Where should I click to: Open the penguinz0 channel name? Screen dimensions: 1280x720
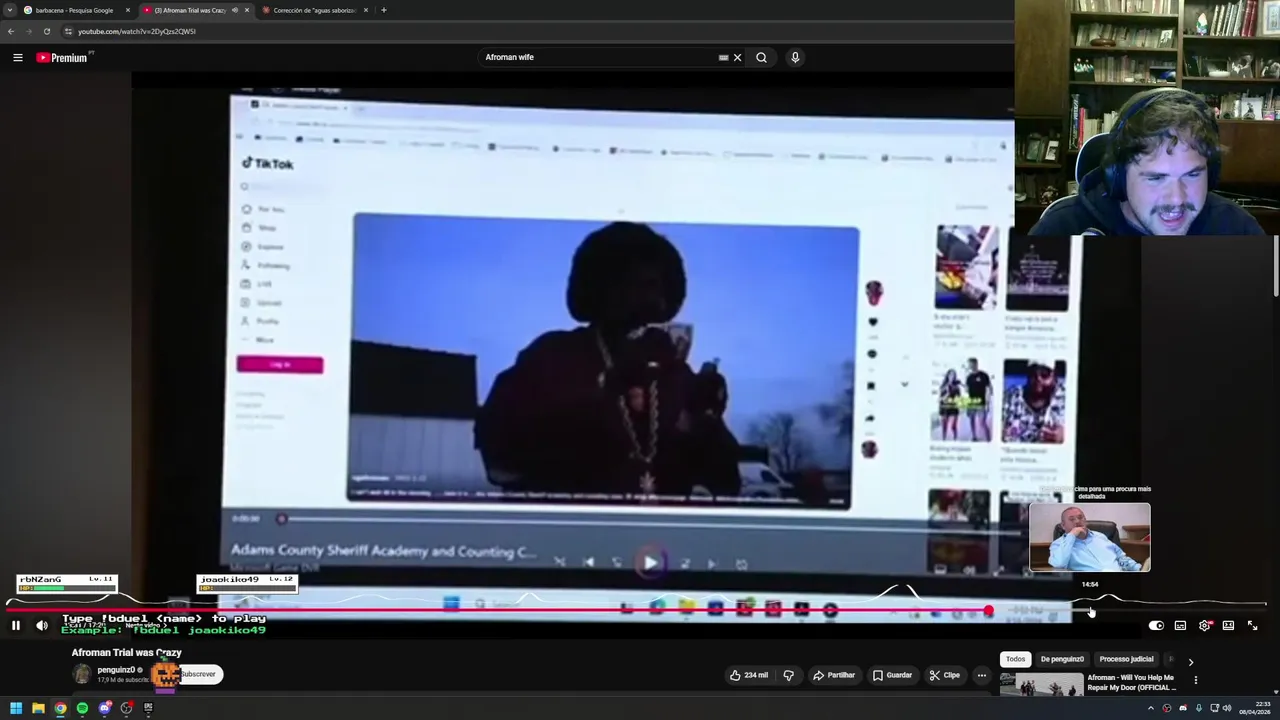[x=116, y=670]
